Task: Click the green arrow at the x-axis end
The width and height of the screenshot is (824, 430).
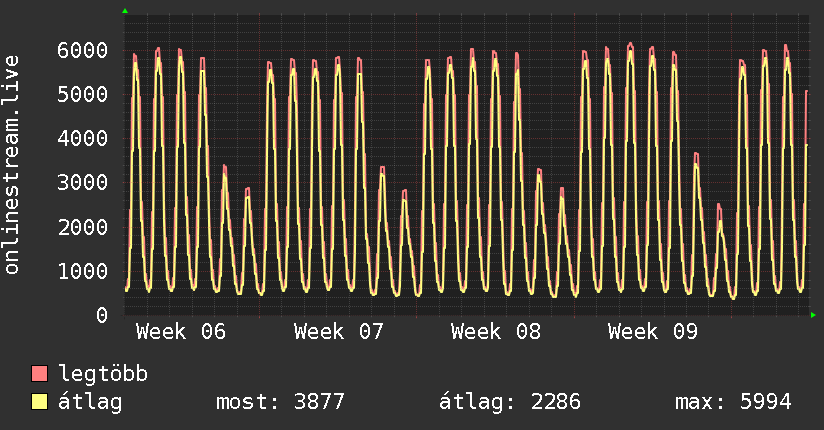Action: tap(814, 315)
